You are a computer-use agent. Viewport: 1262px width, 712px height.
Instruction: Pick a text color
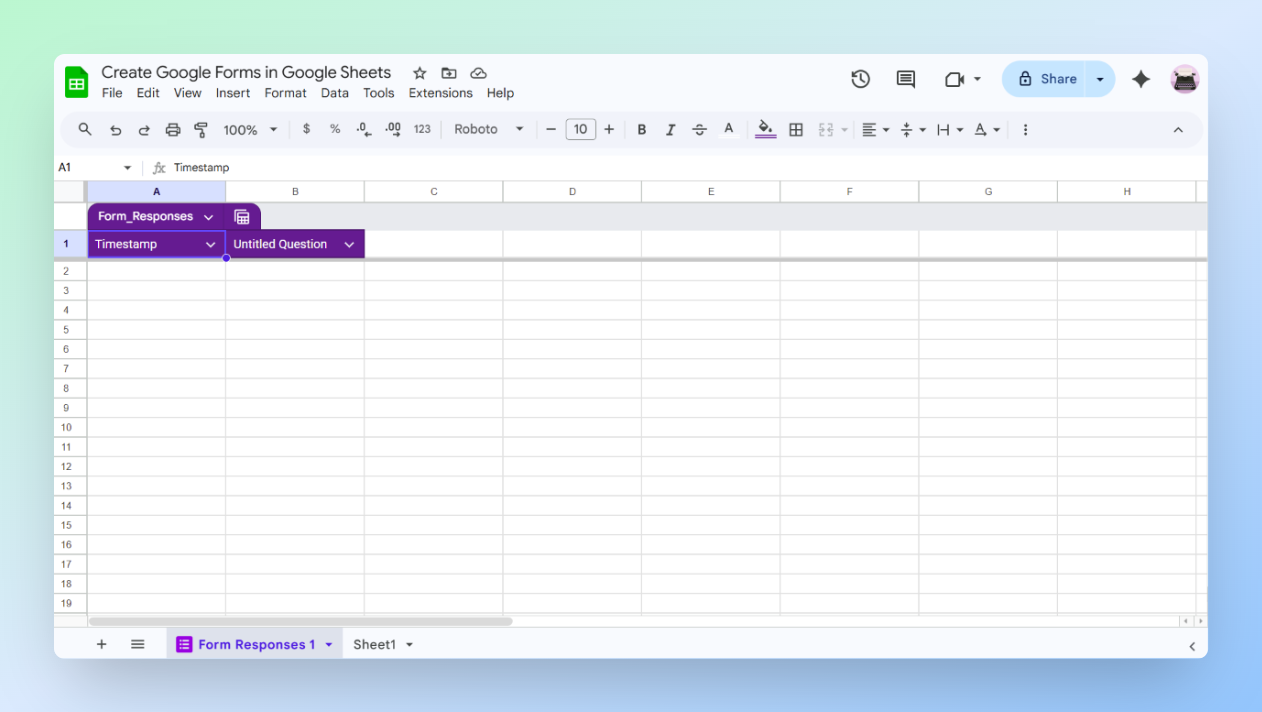pos(729,129)
